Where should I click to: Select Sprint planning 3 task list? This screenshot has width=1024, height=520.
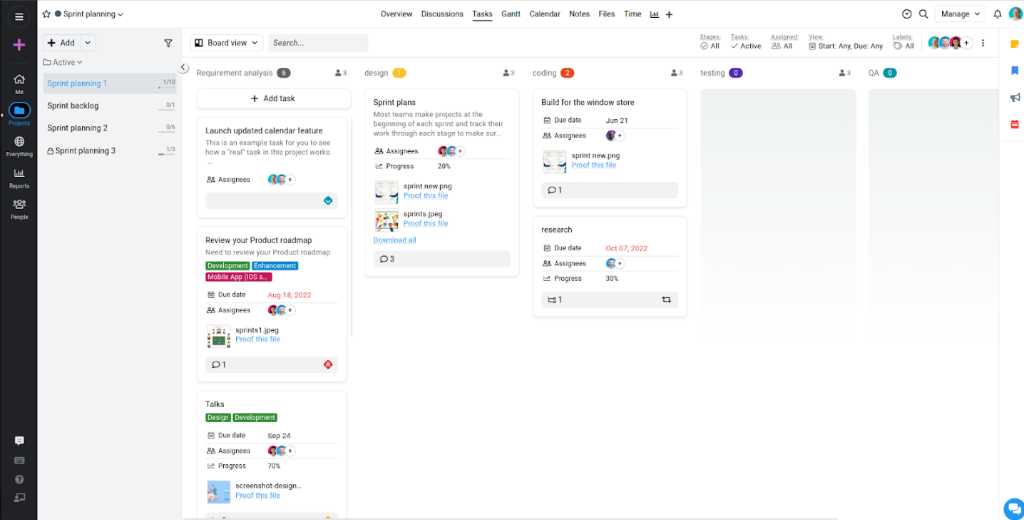[110, 150]
